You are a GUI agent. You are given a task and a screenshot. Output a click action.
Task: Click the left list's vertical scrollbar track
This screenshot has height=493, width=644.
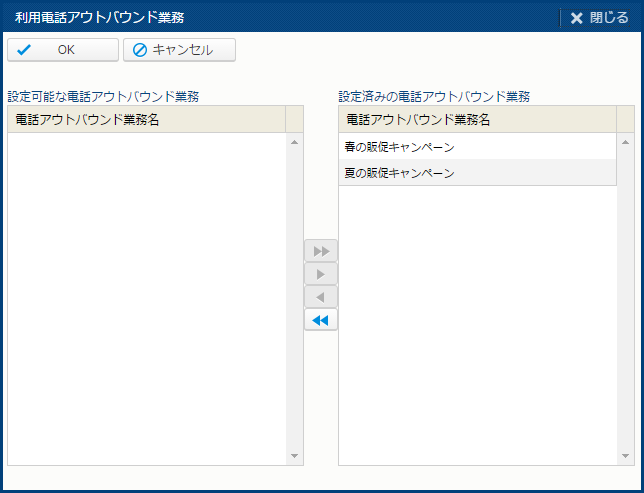coord(294,300)
